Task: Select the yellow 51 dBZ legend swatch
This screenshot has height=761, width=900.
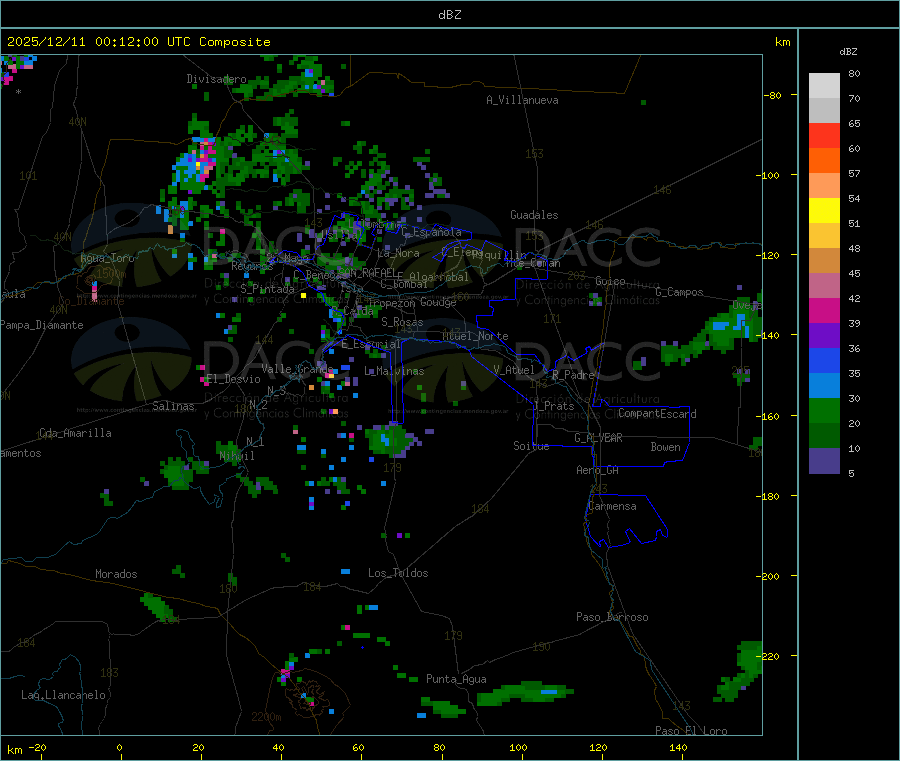Action: (x=824, y=211)
